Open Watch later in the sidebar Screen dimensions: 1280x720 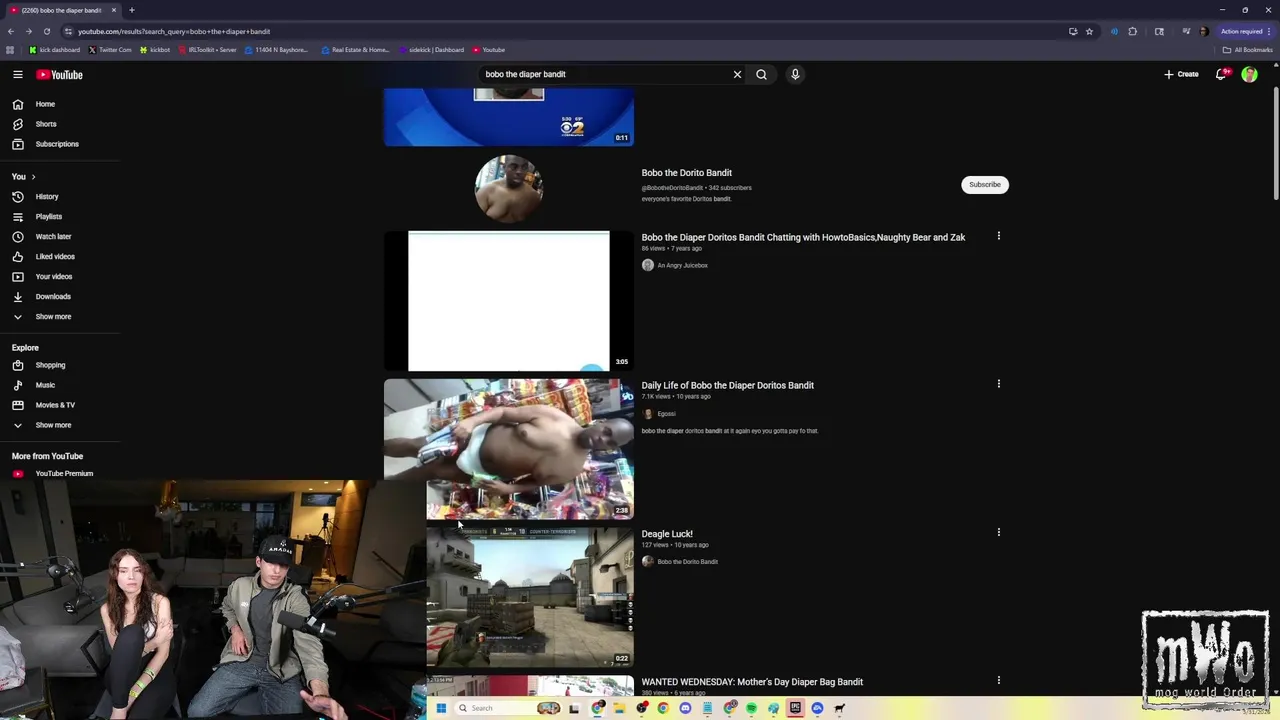click(x=53, y=237)
